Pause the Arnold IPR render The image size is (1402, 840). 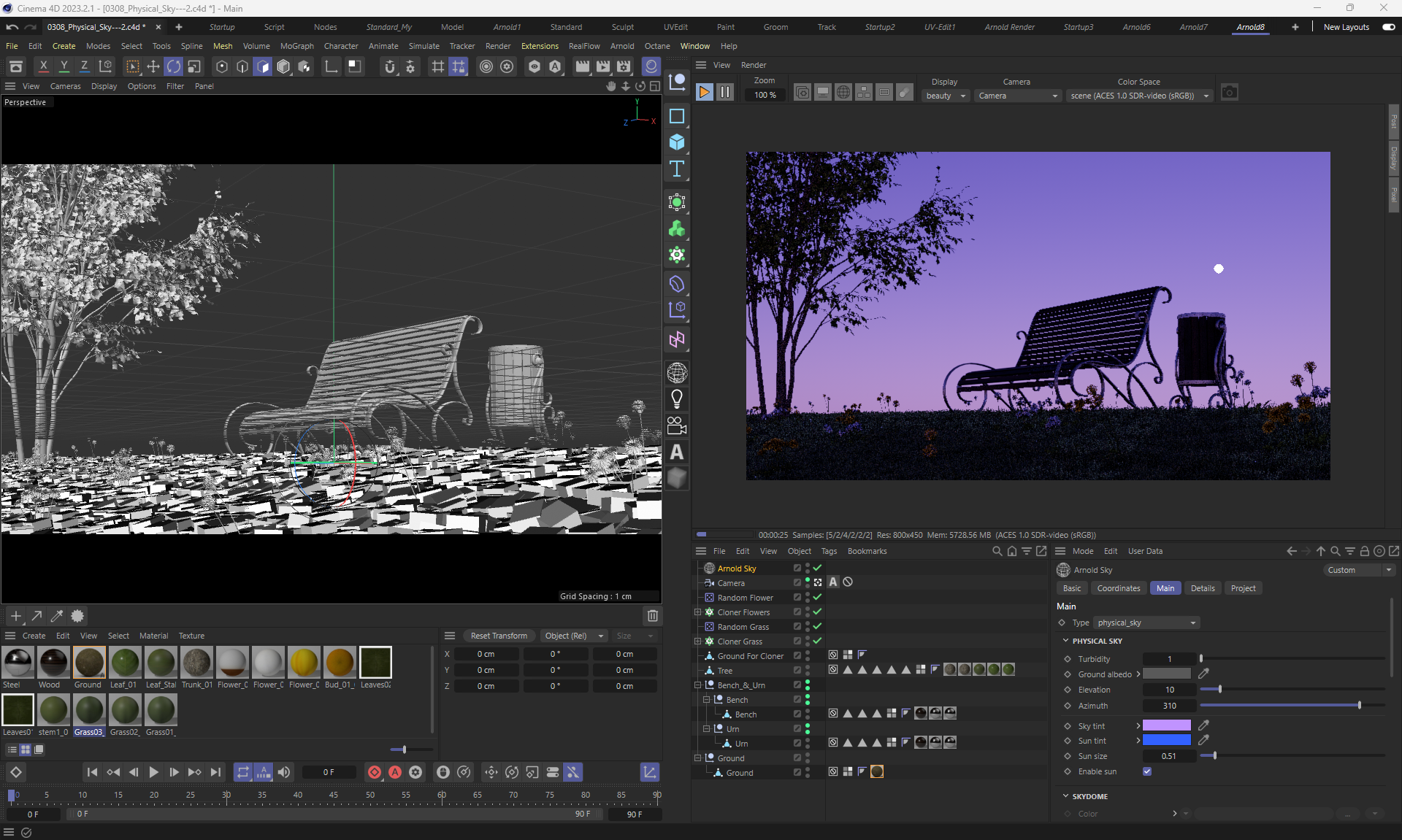pos(724,93)
